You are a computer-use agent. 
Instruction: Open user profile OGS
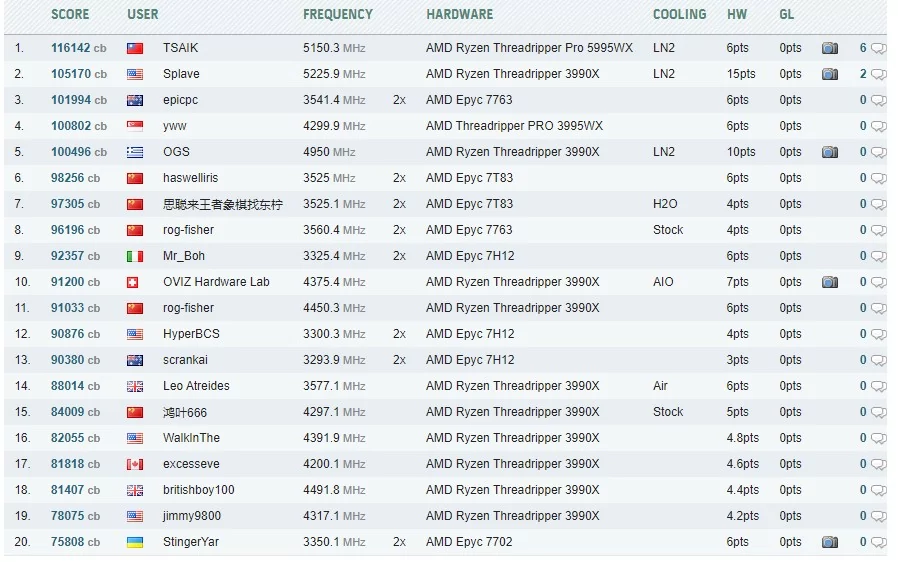tap(176, 152)
